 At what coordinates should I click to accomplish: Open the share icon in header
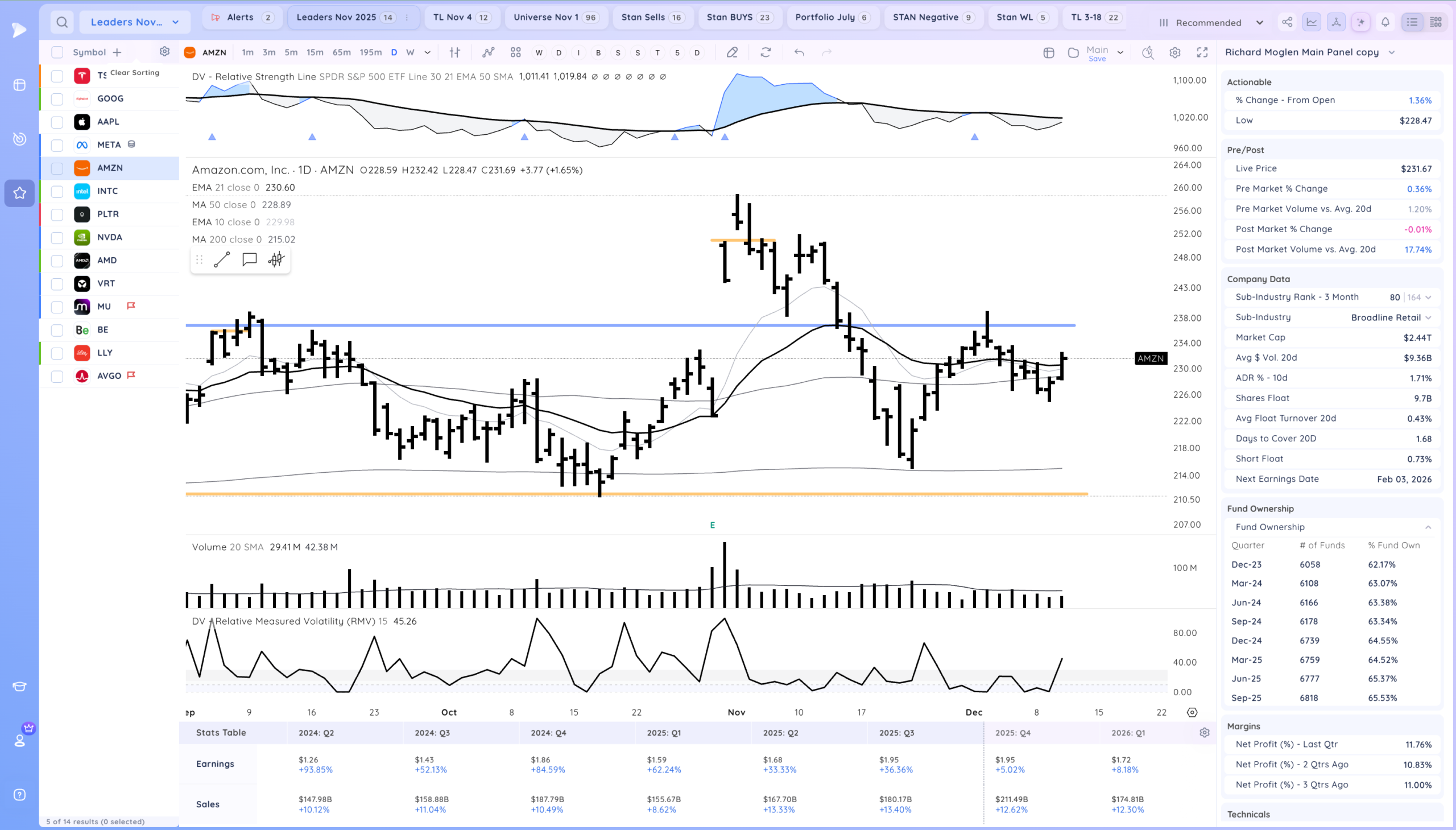coord(1287,22)
